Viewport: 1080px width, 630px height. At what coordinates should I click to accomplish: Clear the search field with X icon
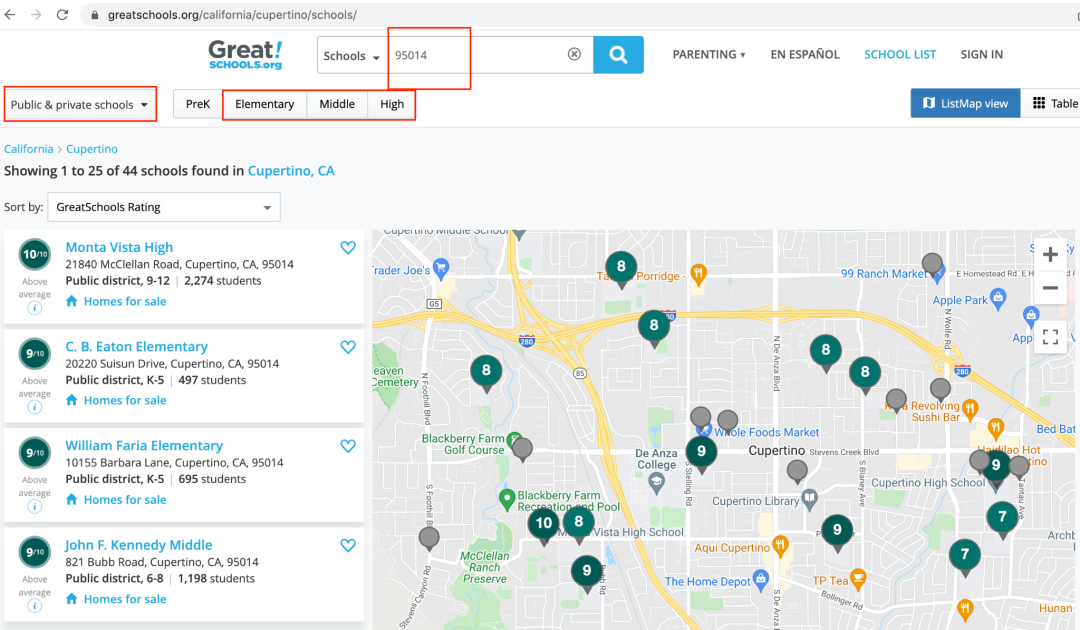(x=574, y=55)
